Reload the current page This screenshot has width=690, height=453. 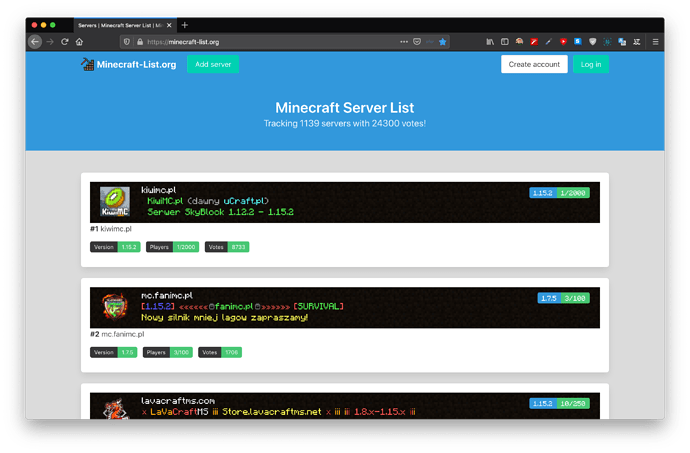(65, 42)
